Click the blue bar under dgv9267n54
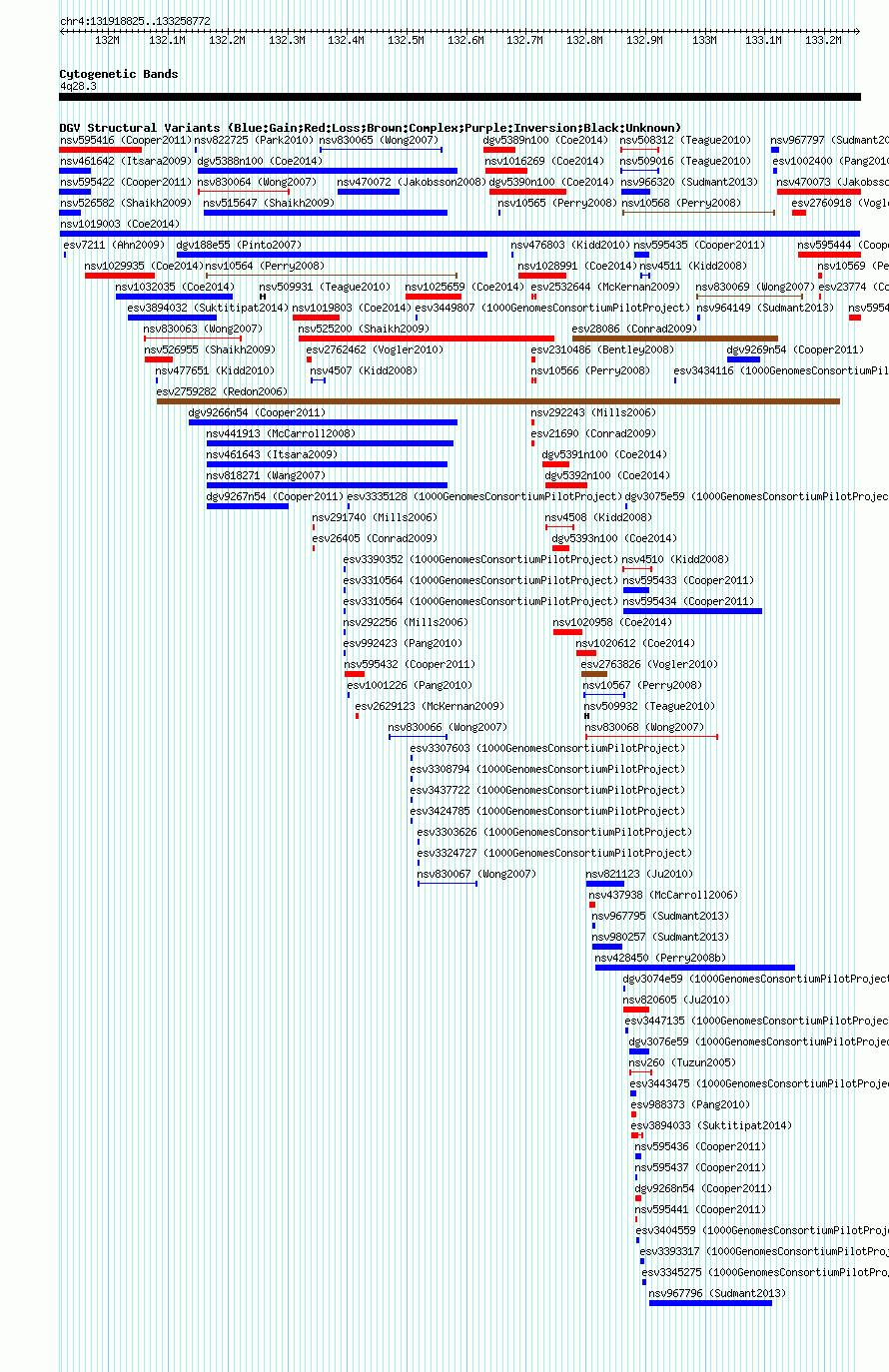 click(x=247, y=506)
